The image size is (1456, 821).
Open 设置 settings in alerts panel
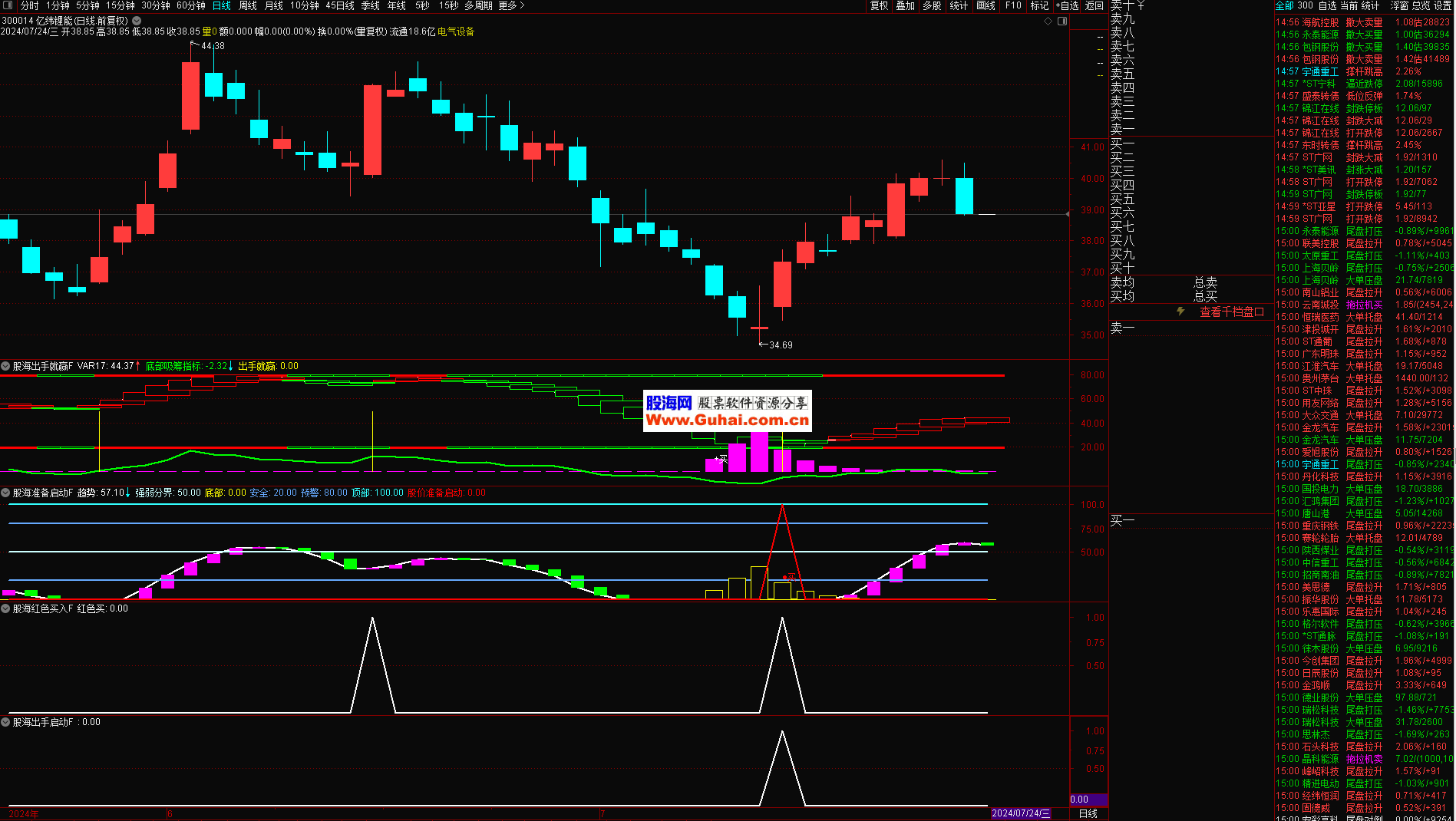[1442, 5]
